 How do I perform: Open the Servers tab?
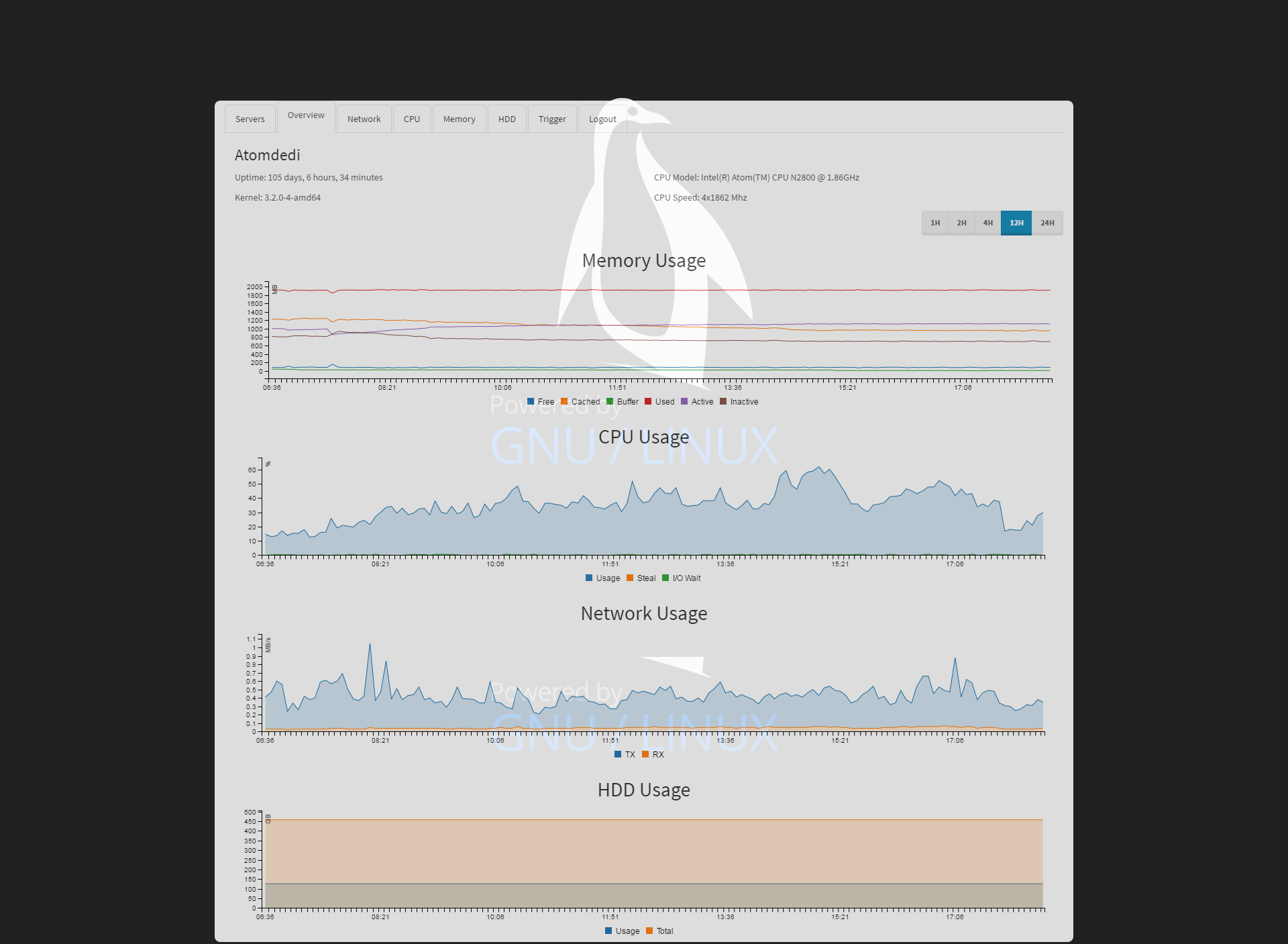[x=250, y=119]
